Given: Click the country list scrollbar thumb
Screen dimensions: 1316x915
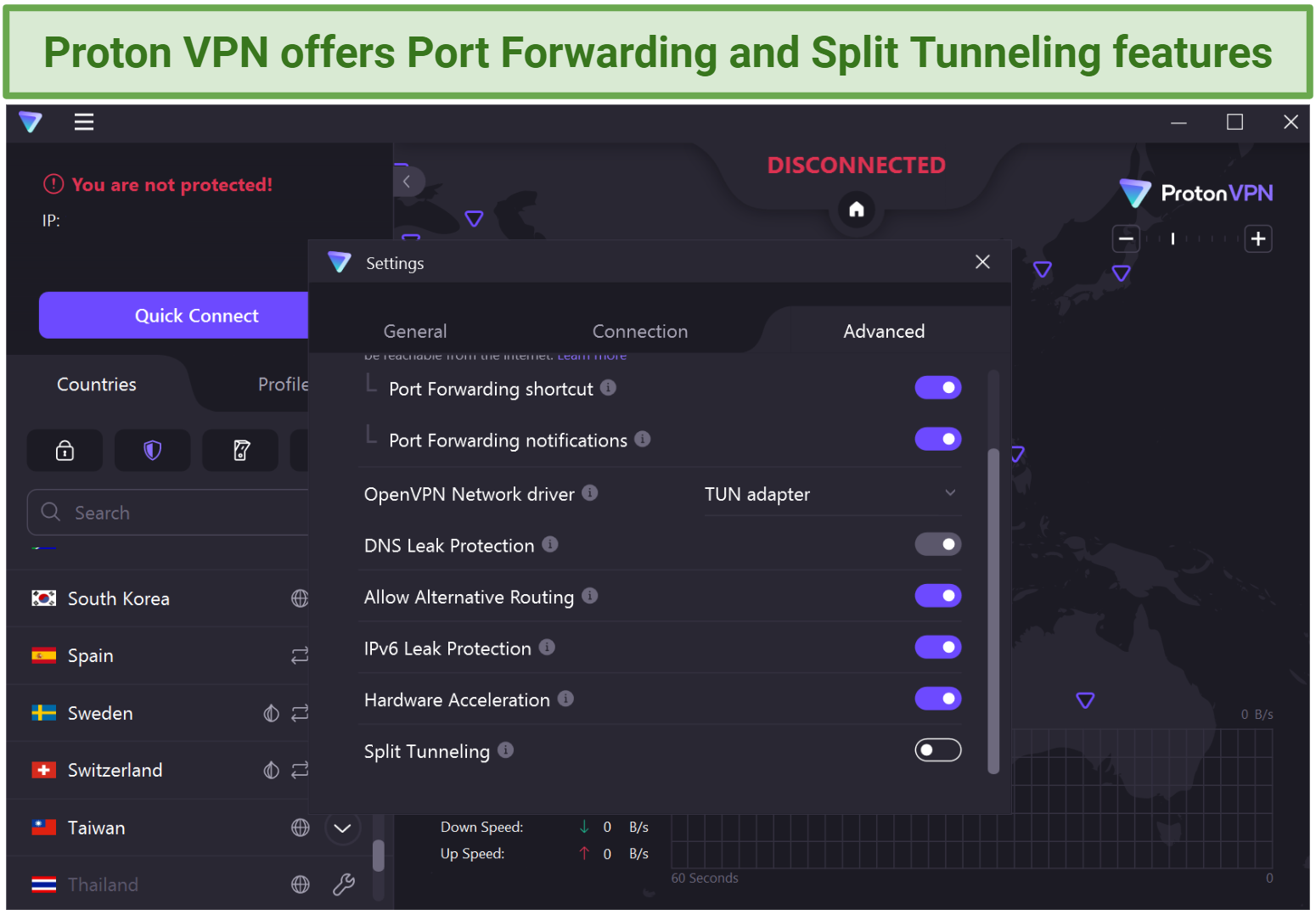Looking at the screenshot, I should pyautogui.click(x=379, y=856).
